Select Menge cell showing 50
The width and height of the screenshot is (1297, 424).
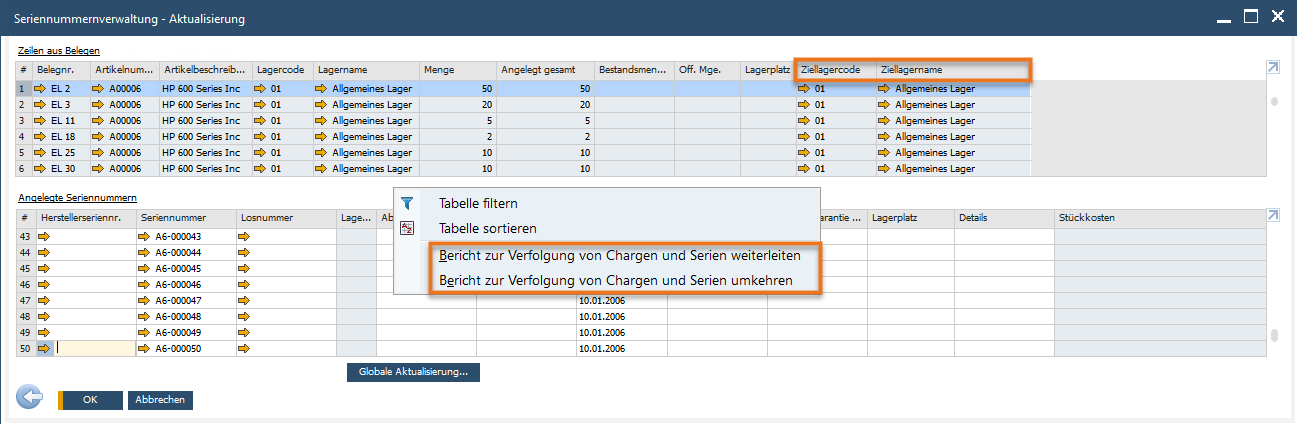point(458,89)
